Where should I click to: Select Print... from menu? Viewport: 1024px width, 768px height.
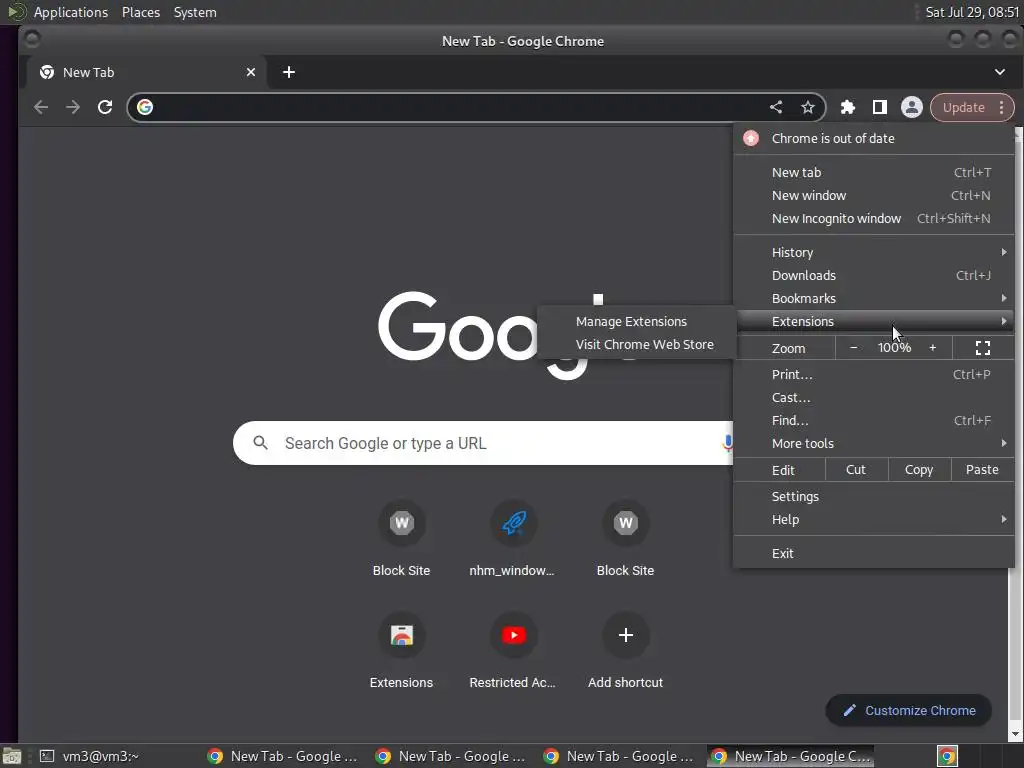coord(874,374)
